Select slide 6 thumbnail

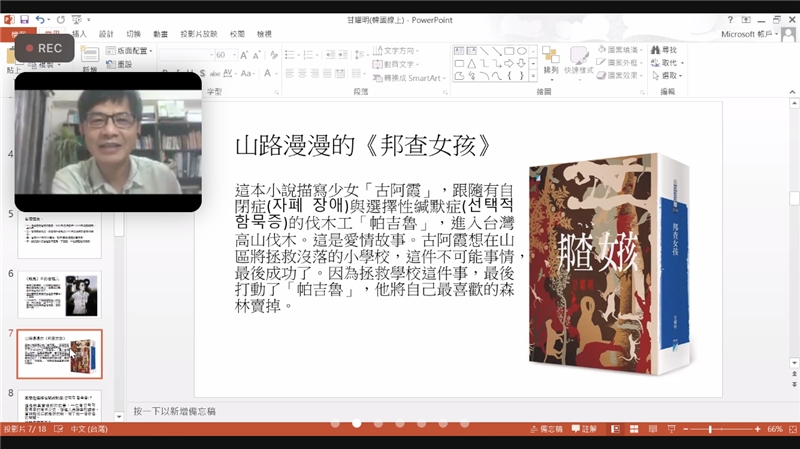click(60, 294)
